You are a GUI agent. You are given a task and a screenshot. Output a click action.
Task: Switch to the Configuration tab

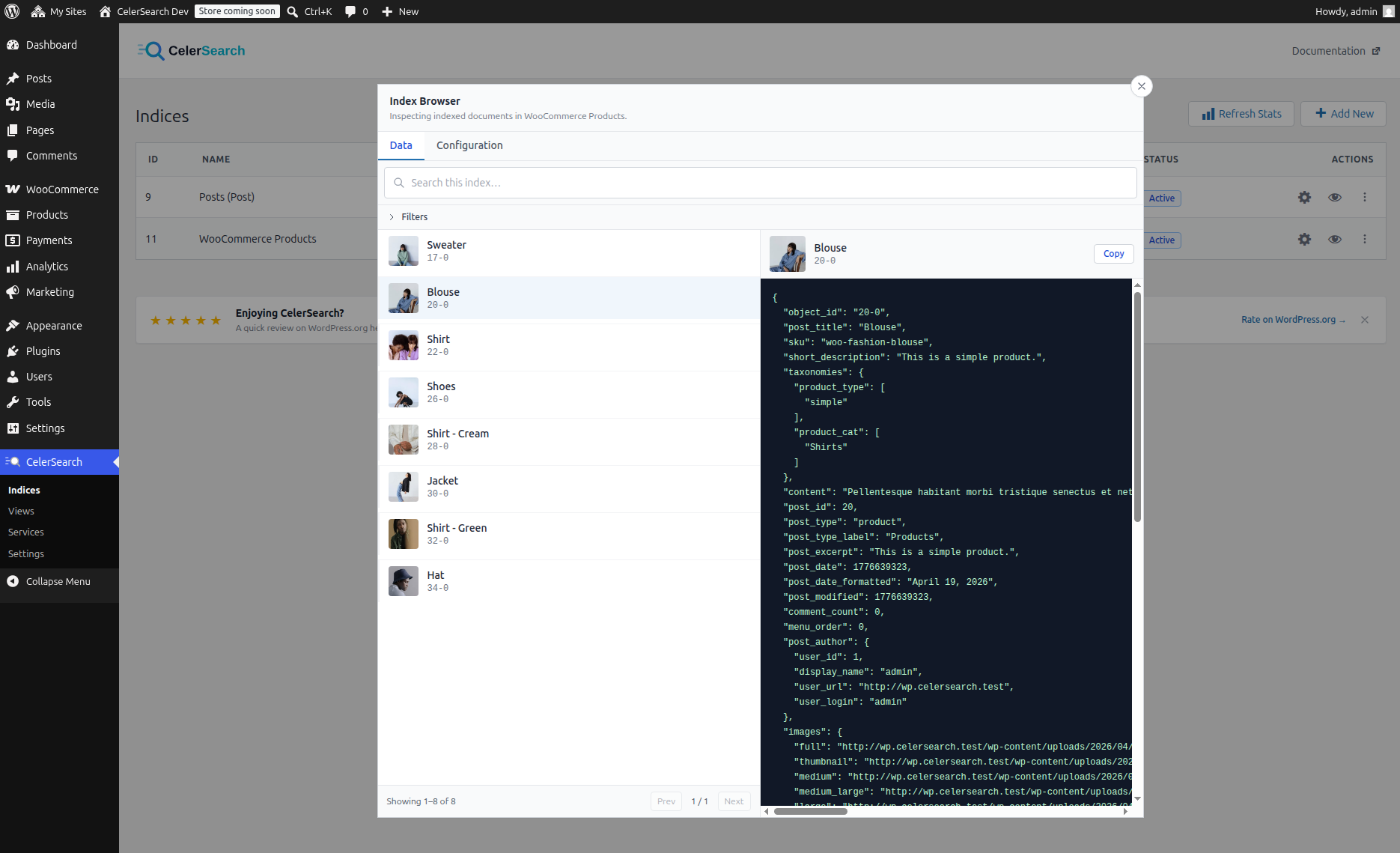pos(469,145)
